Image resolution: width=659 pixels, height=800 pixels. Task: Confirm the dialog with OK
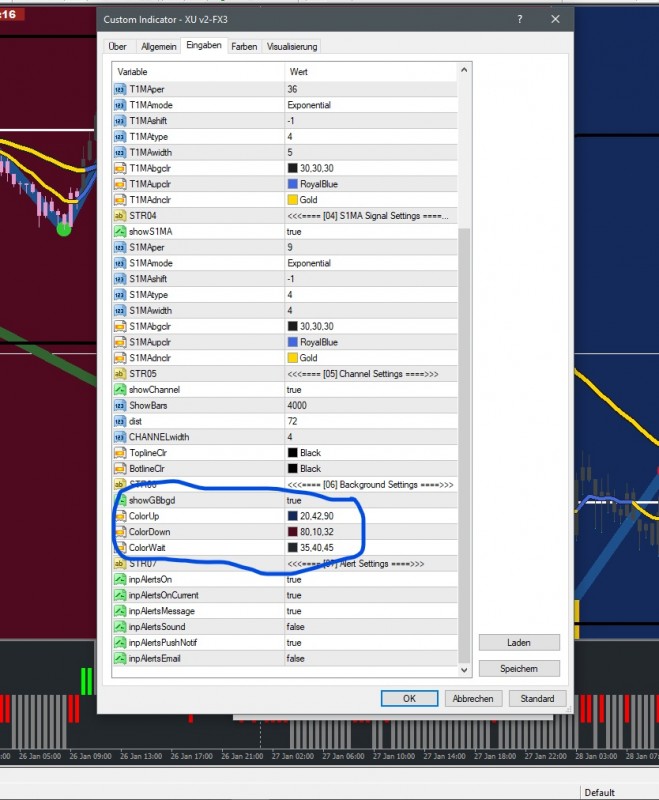(410, 698)
